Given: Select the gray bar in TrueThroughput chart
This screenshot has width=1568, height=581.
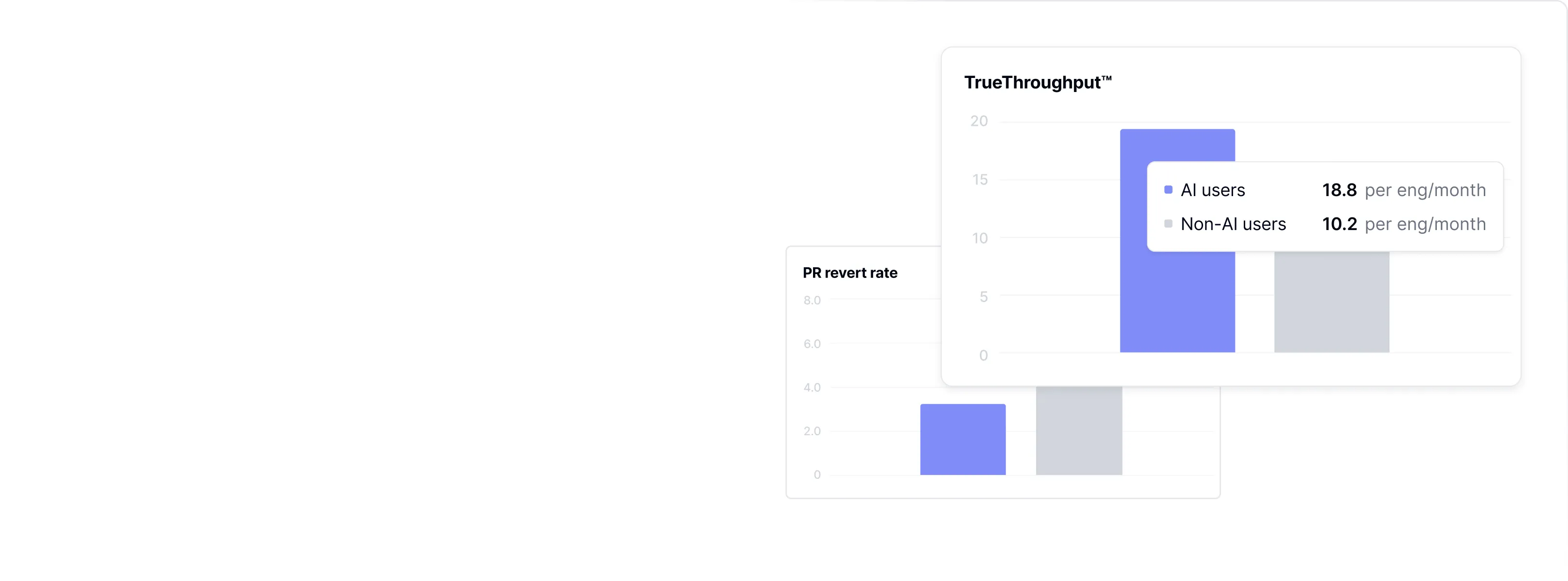Looking at the screenshot, I should pos(1331,302).
